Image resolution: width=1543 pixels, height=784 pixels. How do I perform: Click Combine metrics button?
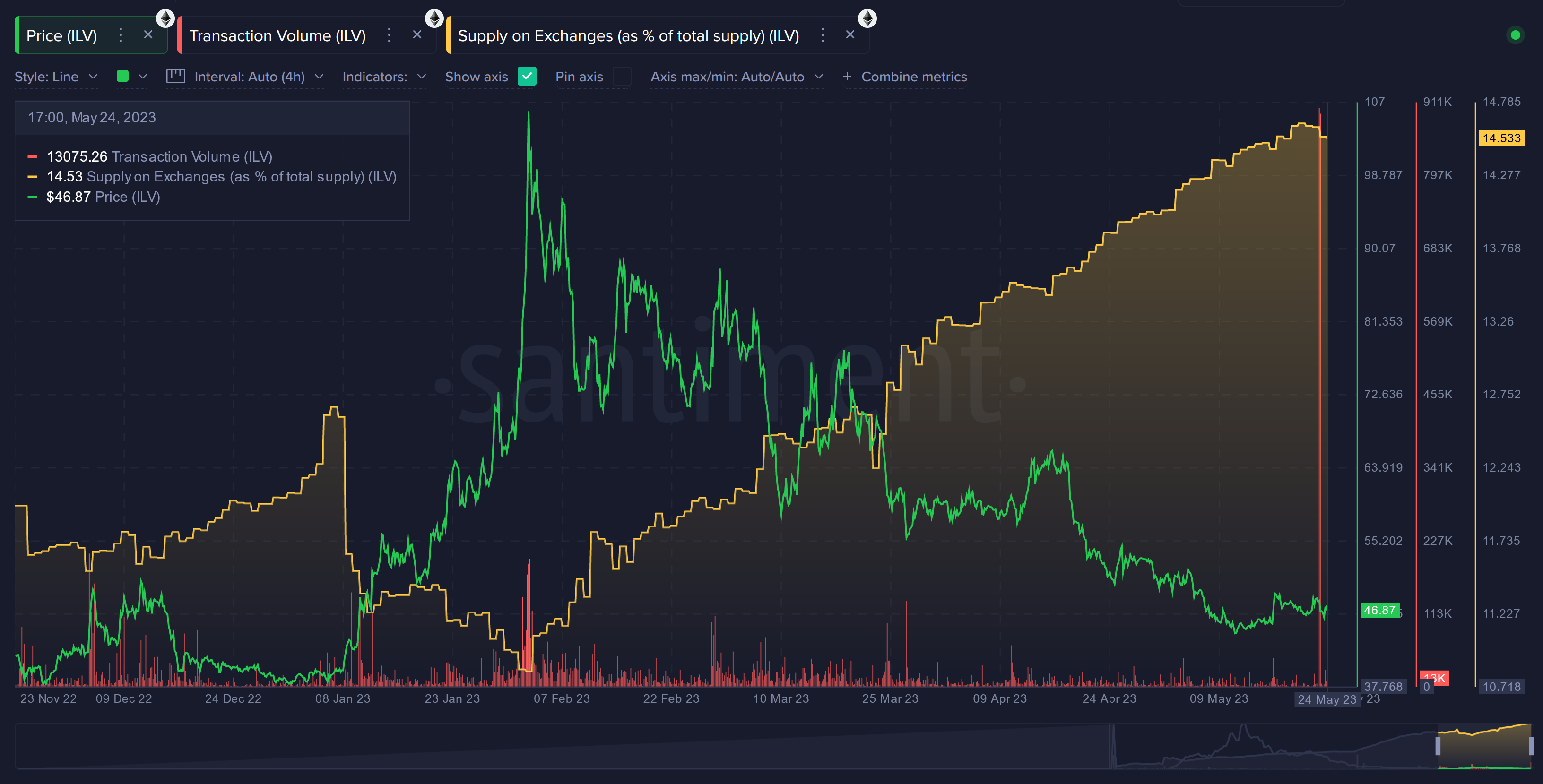905,76
